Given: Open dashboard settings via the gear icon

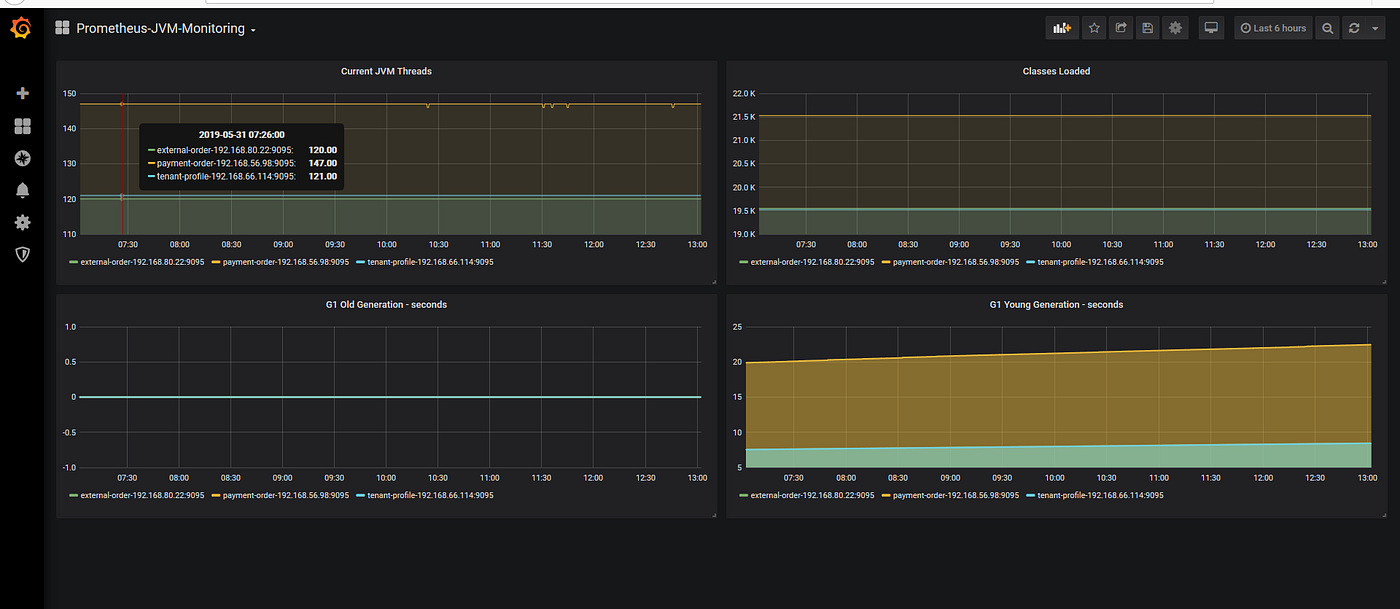Looking at the screenshot, I should click(x=1175, y=27).
